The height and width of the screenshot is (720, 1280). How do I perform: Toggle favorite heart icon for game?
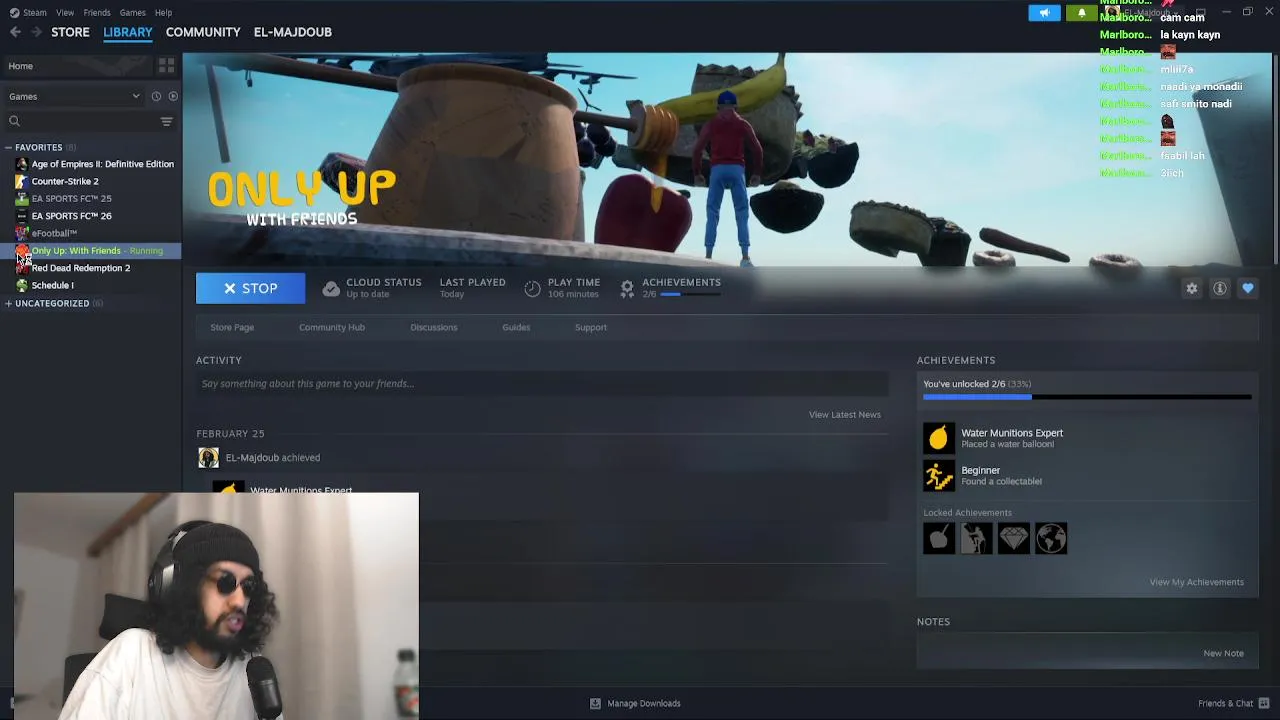tap(1248, 288)
